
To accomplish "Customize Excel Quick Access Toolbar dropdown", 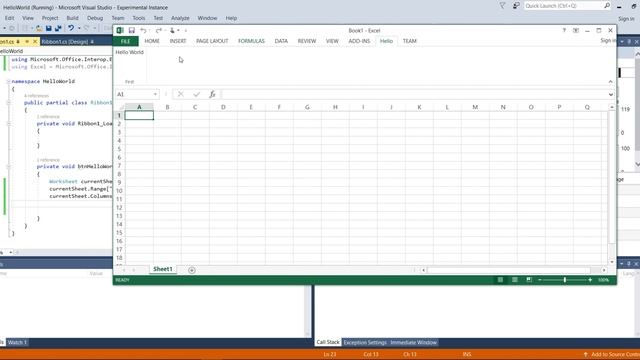I will [186, 30].
